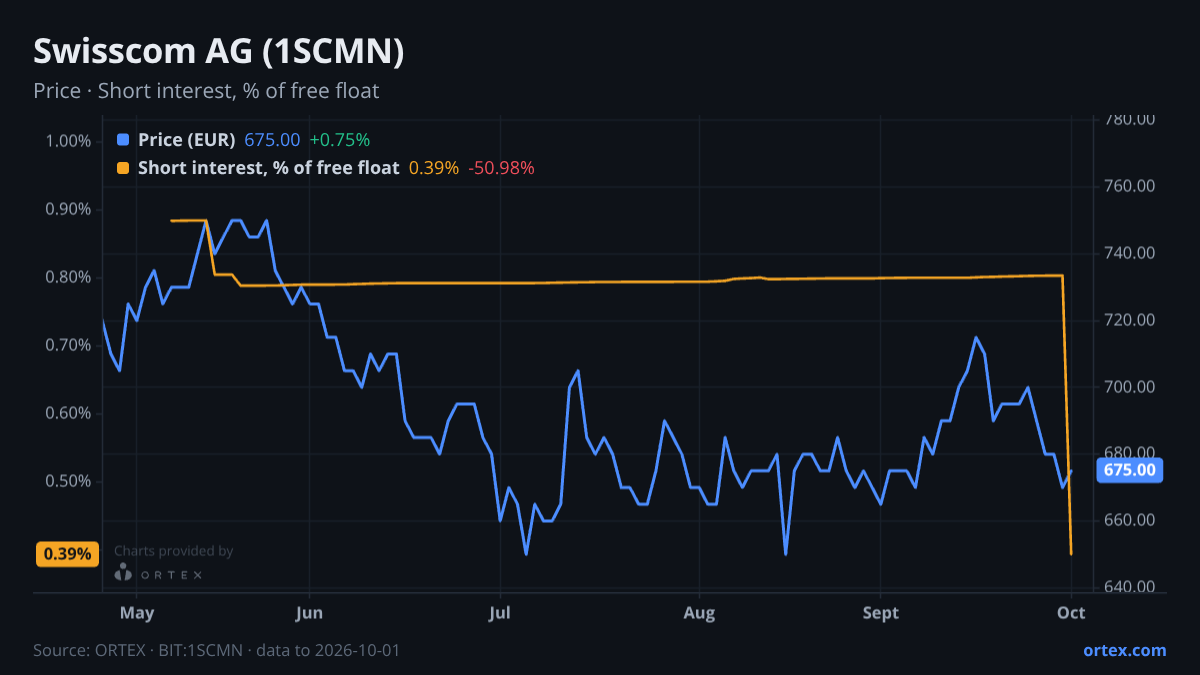Click the Aug label on time axis

pyautogui.click(x=699, y=613)
